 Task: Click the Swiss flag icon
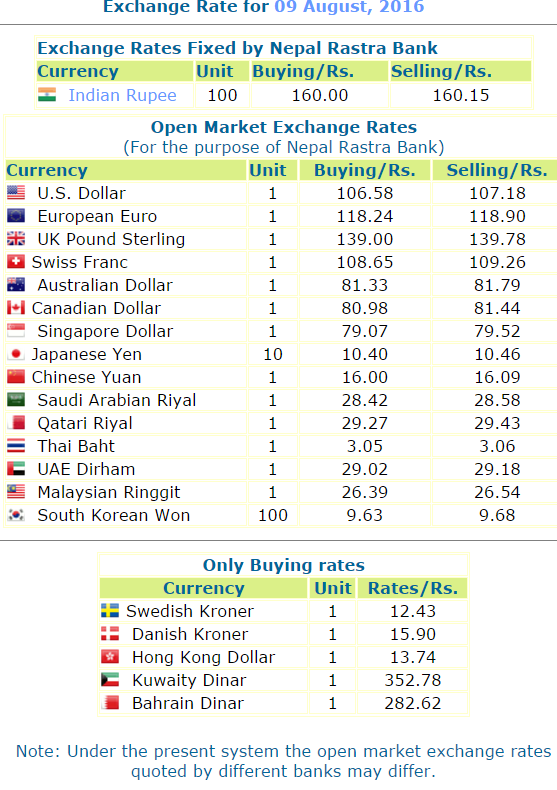tap(16, 261)
